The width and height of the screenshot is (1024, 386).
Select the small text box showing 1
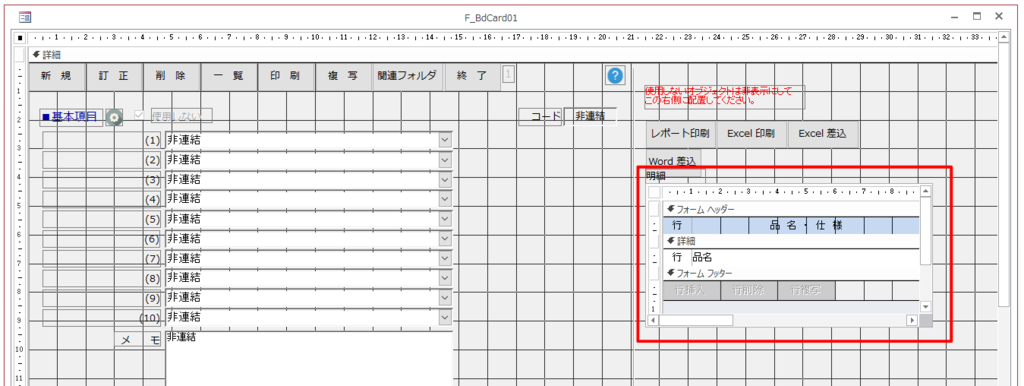tap(508, 75)
